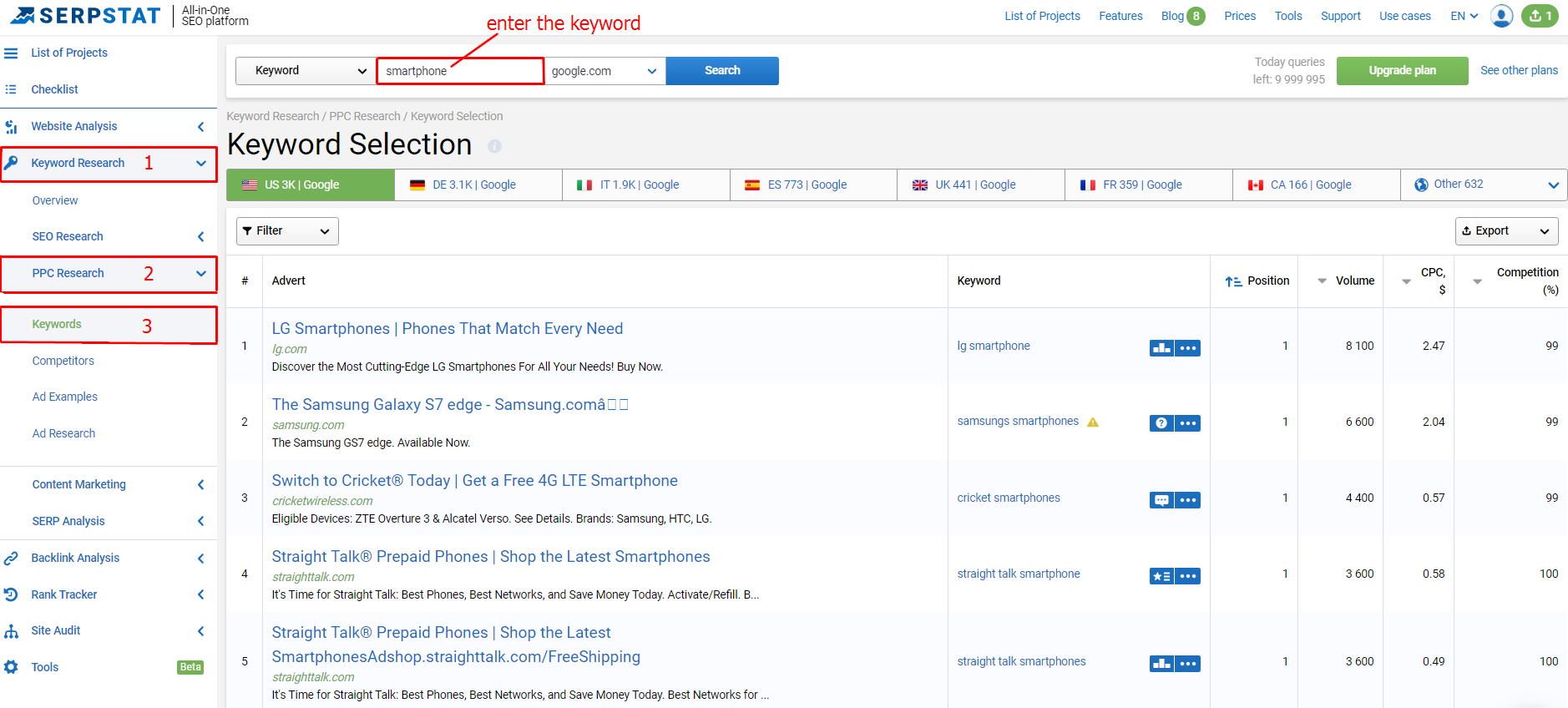Switch to the FR 359 Google tab

pos(1149,185)
